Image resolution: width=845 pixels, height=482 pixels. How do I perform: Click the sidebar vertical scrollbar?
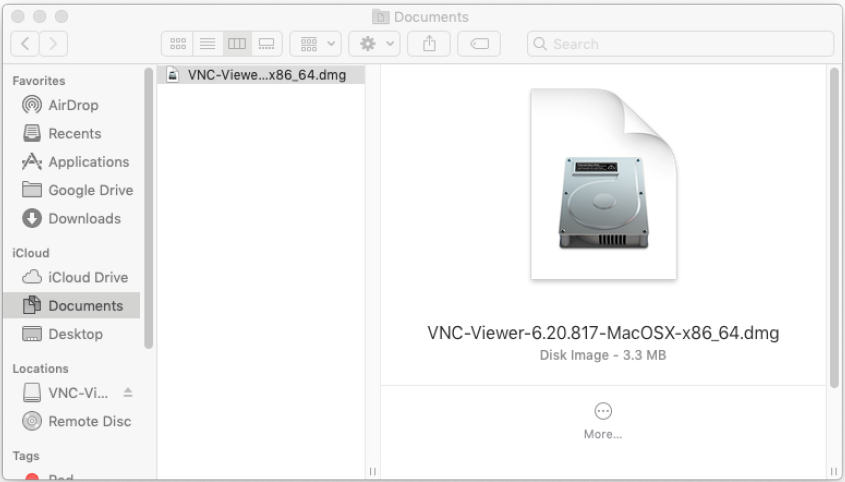point(149,208)
